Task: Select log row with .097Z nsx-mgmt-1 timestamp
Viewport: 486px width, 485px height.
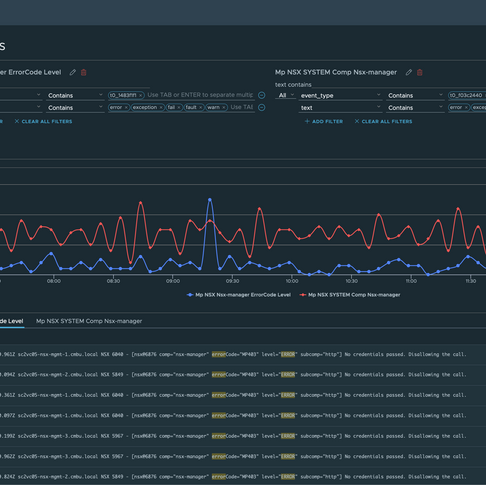Action: pos(243,416)
